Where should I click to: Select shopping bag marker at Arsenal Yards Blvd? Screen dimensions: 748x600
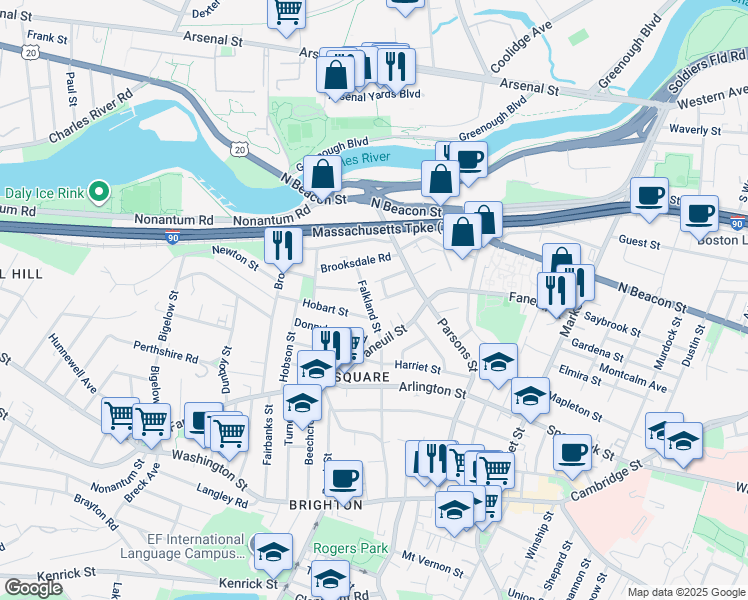336,77
